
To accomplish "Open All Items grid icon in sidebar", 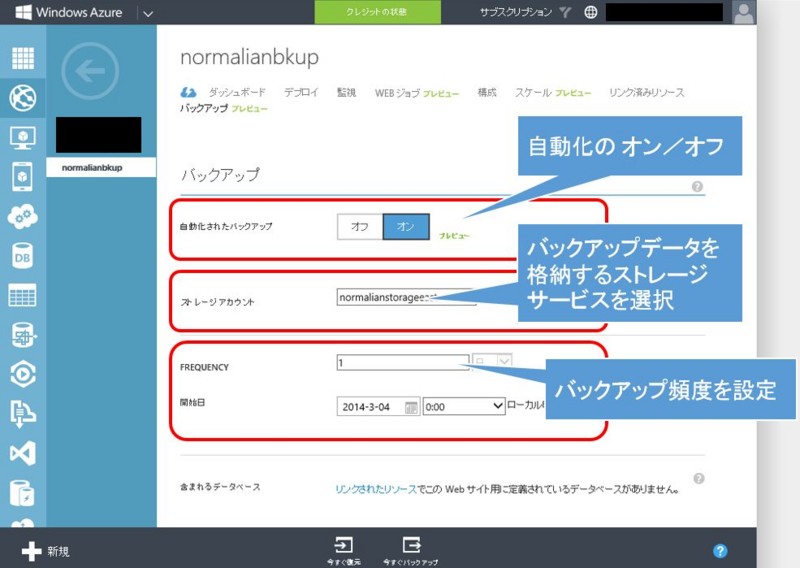I will (x=23, y=58).
